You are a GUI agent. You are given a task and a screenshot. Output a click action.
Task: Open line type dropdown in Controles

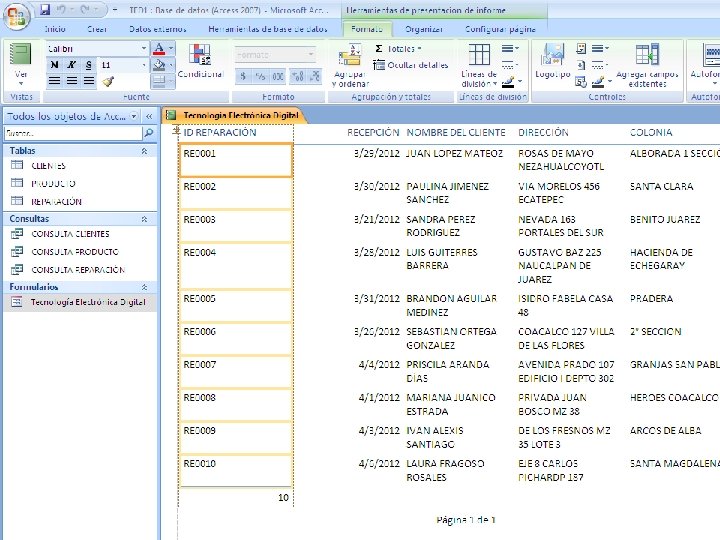click(x=600, y=65)
